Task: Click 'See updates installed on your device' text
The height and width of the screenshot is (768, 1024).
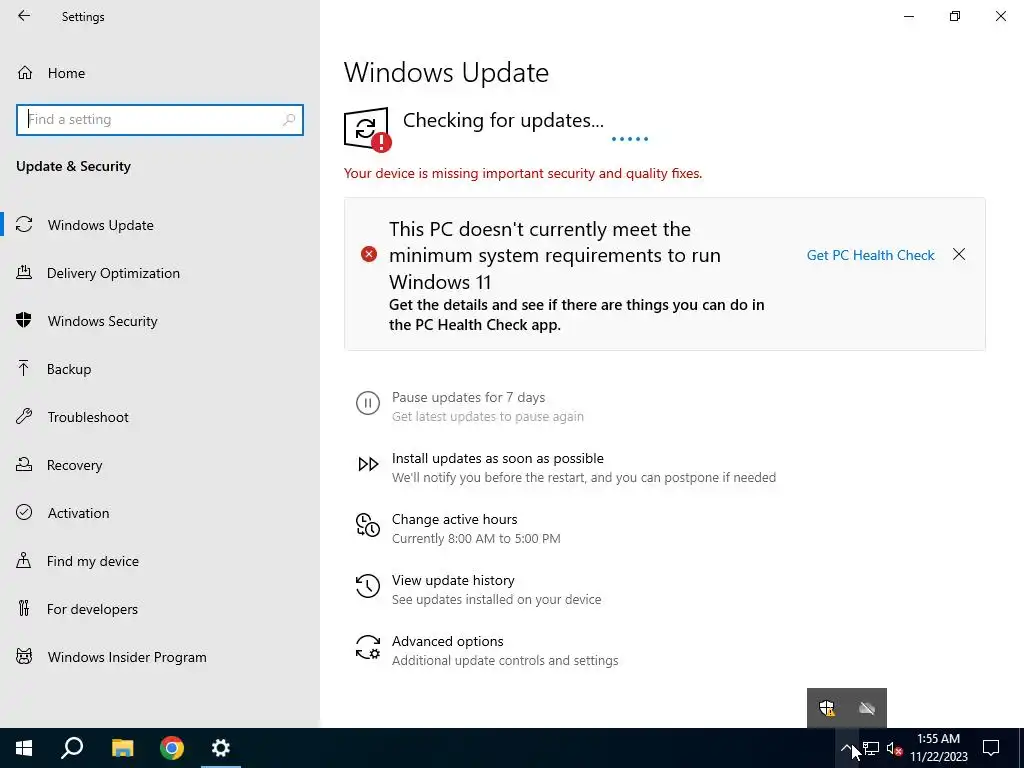Action: click(496, 600)
